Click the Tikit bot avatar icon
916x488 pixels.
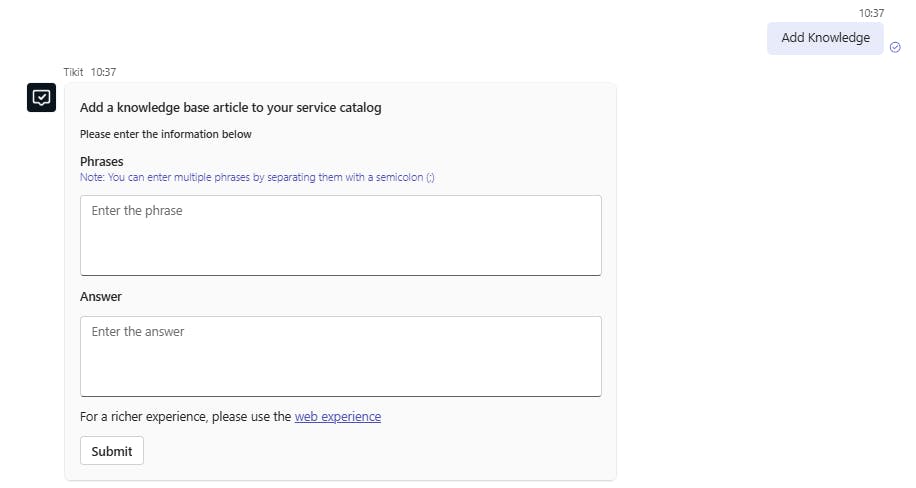coord(42,98)
